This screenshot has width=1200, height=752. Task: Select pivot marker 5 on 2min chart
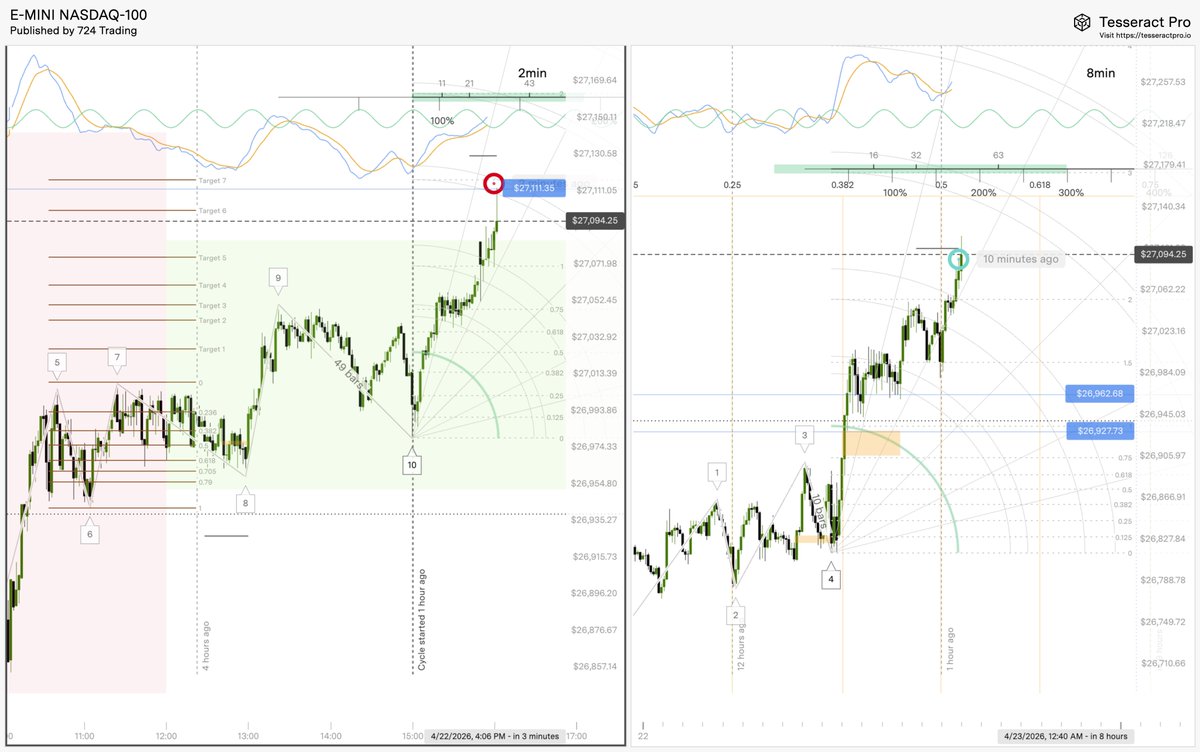pyautogui.click(x=58, y=362)
